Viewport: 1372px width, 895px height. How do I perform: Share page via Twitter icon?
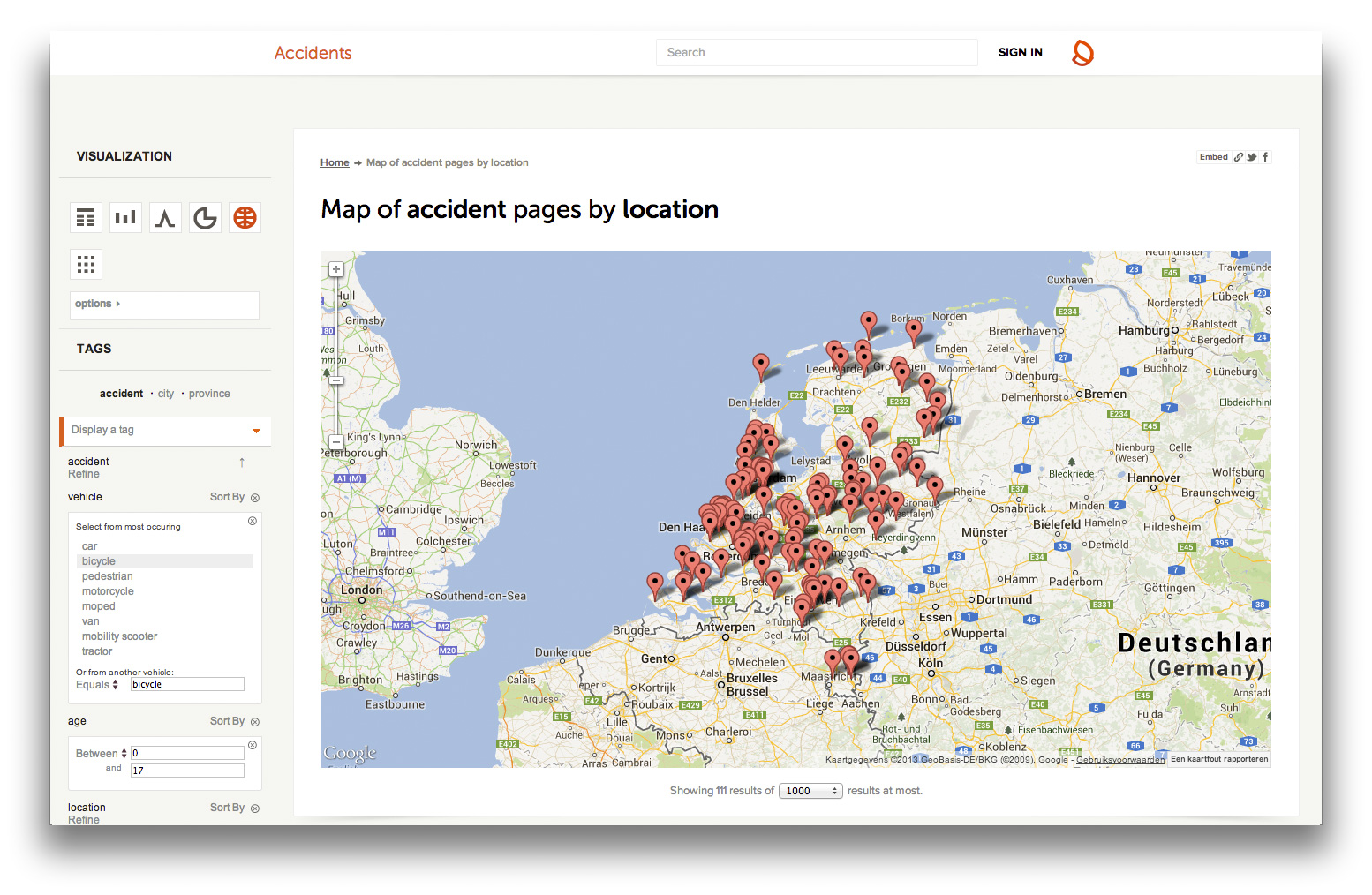(x=1252, y=157)
